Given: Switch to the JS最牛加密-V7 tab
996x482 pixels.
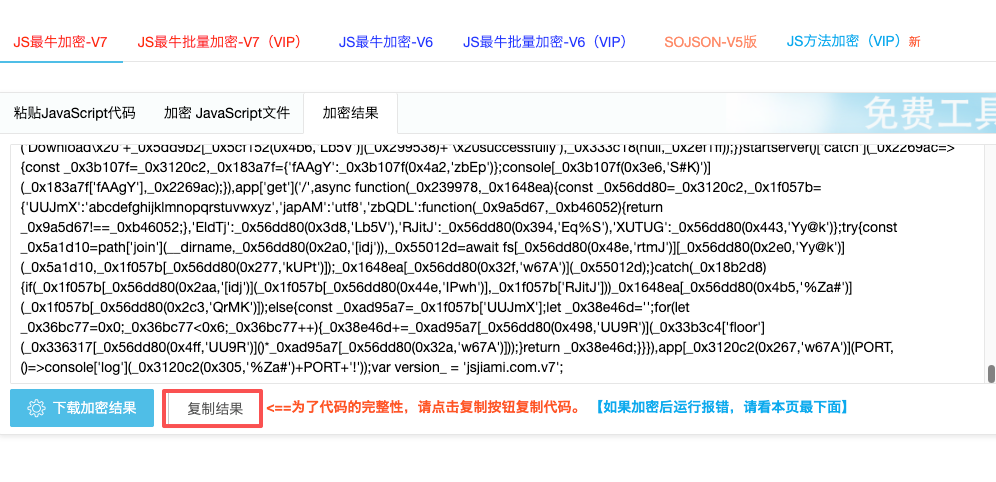Looking at the screenshot, I should click(60, 42).
